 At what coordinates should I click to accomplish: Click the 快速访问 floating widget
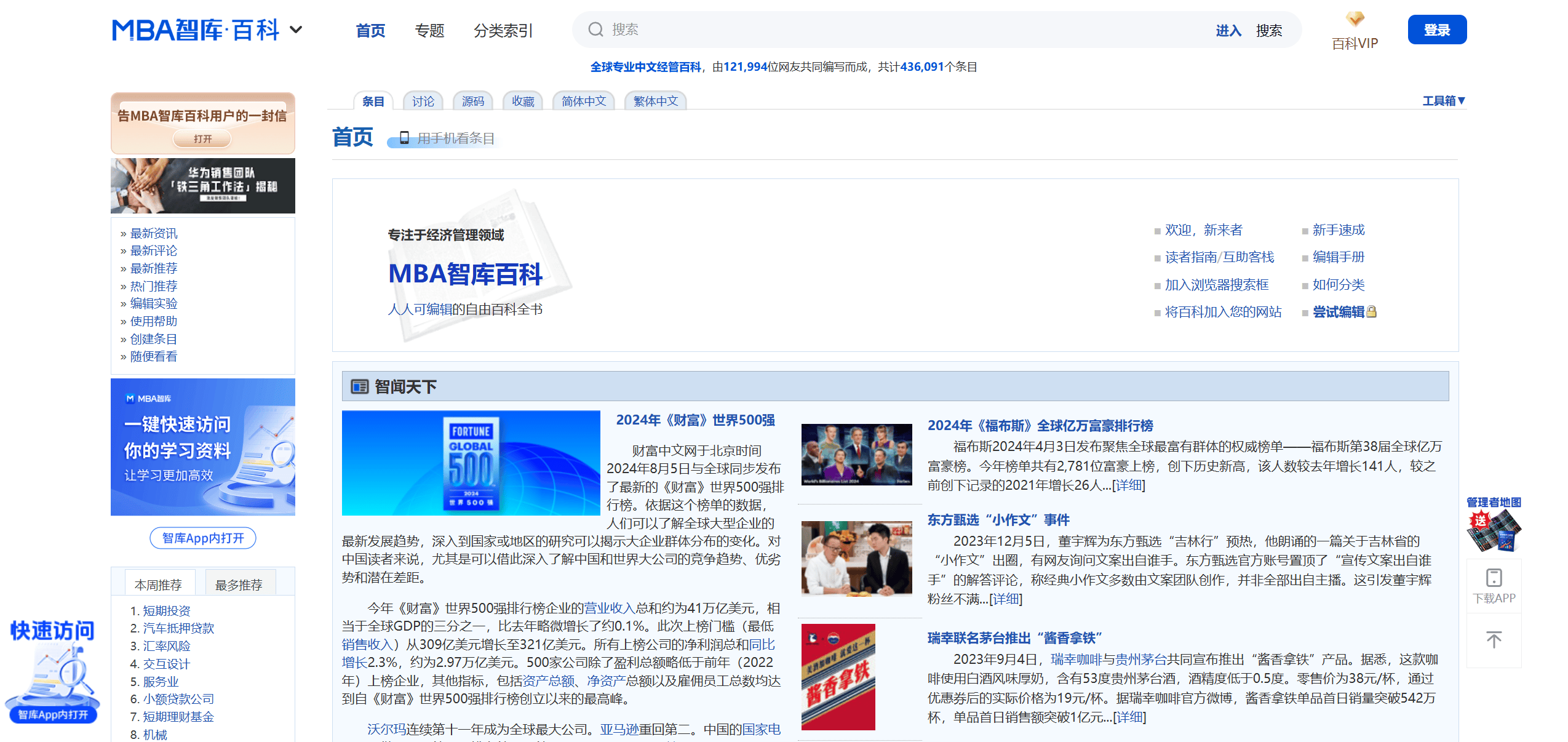(x=52, y=671)
